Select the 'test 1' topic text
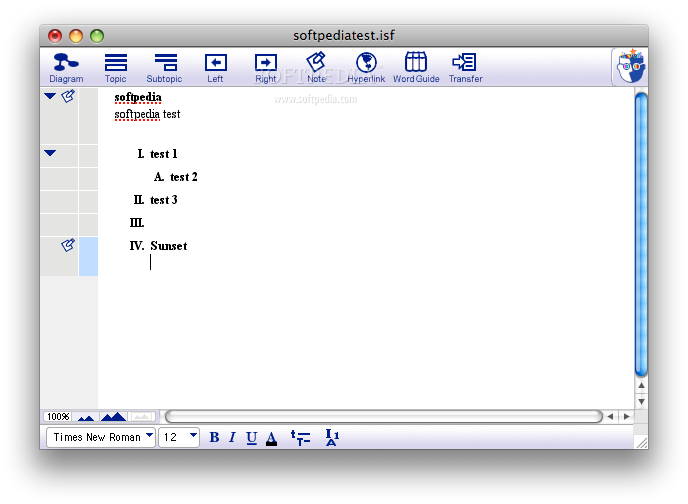 pyautogui.click(x=164, y=154)
